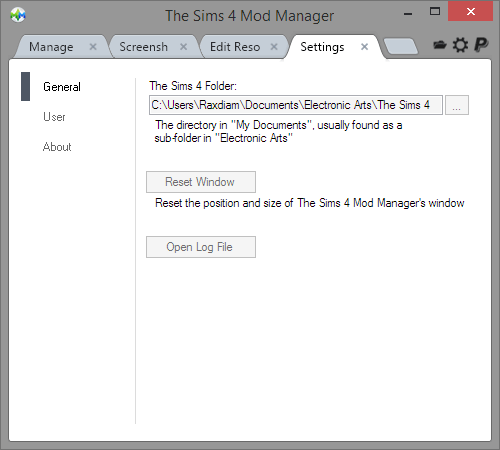Screen dimensions: 500x450
Task: Click the Reset Window button
Action: click(x=201, y=182)
